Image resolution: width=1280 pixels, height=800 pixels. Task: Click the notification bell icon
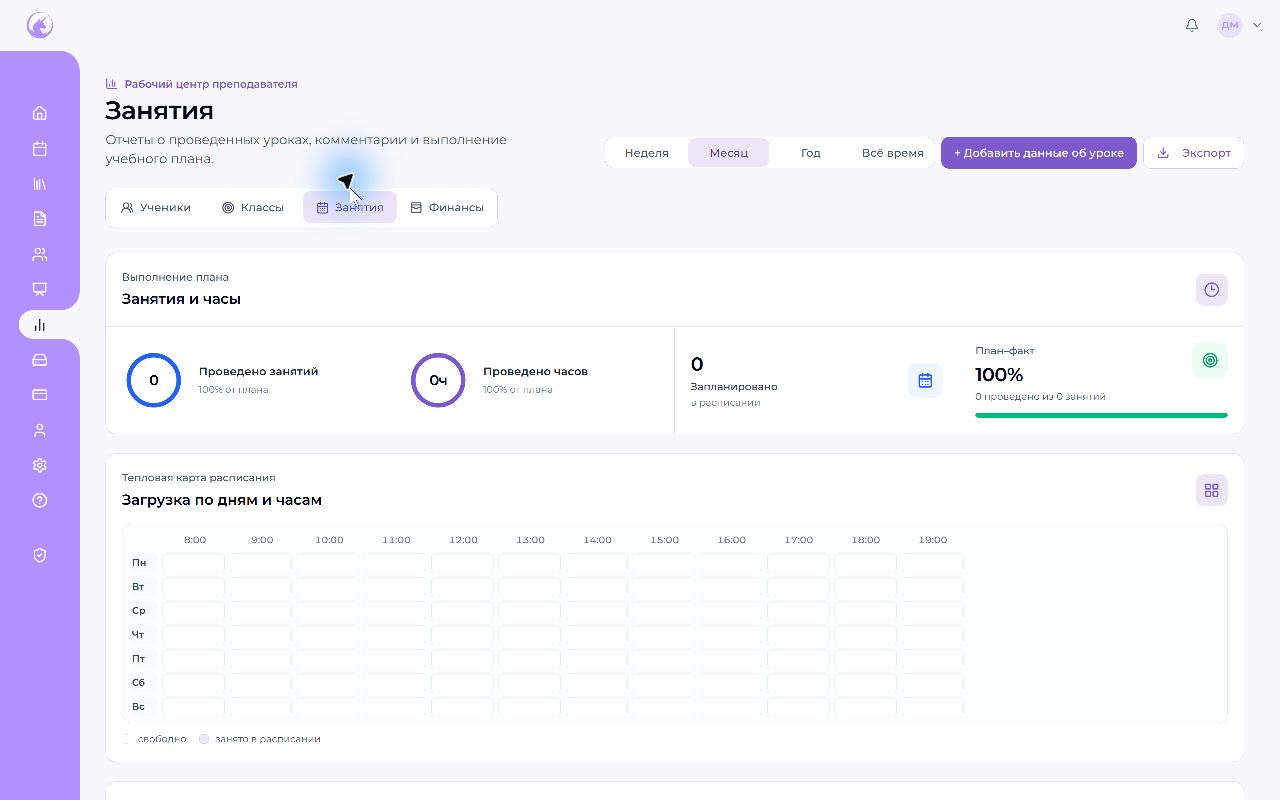pyautogui.click(x=1192, y=25)
